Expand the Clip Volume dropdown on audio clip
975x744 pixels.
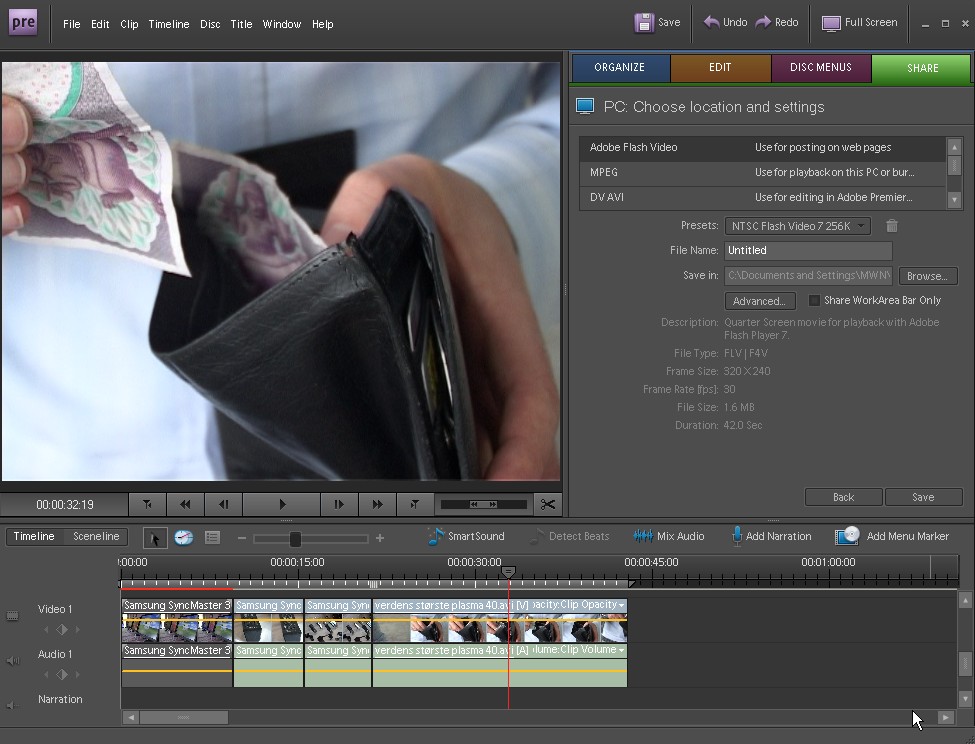622,651
